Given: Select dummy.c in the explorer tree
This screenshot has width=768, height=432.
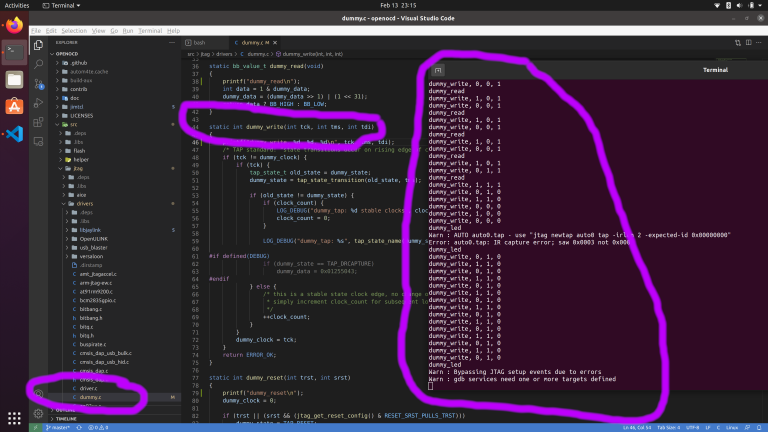Looking at the screenshot, I should click(90, 397).
